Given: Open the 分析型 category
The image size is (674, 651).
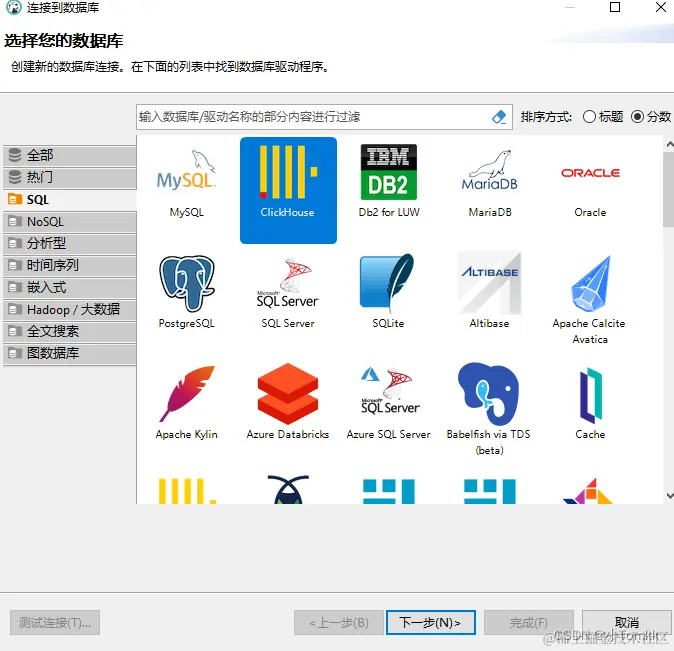Looking at the screenshot, I should 70,243.
